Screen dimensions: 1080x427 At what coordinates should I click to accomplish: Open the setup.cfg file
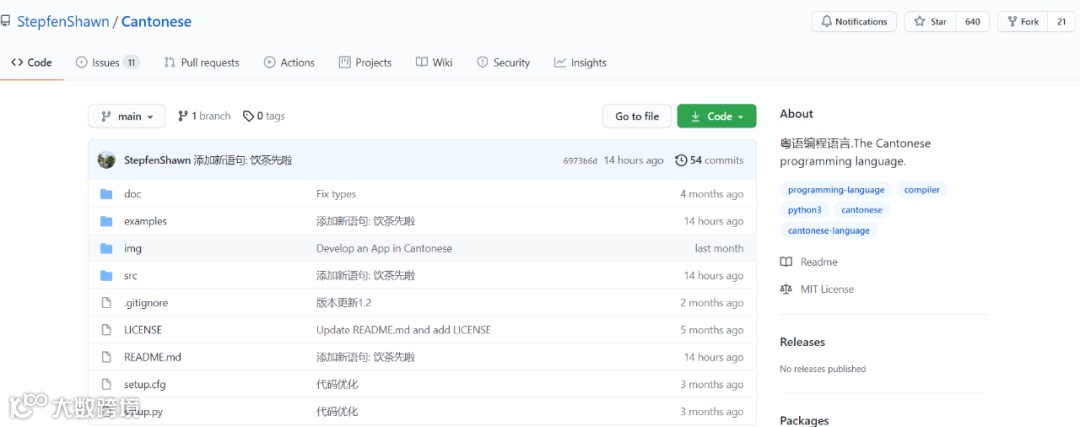(145, 384)
